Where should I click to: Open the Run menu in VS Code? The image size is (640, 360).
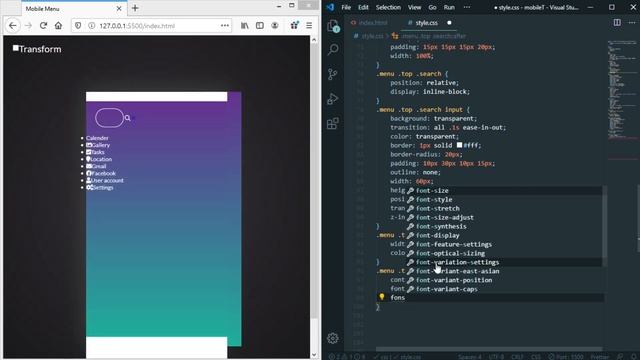[x=449, y=7]
